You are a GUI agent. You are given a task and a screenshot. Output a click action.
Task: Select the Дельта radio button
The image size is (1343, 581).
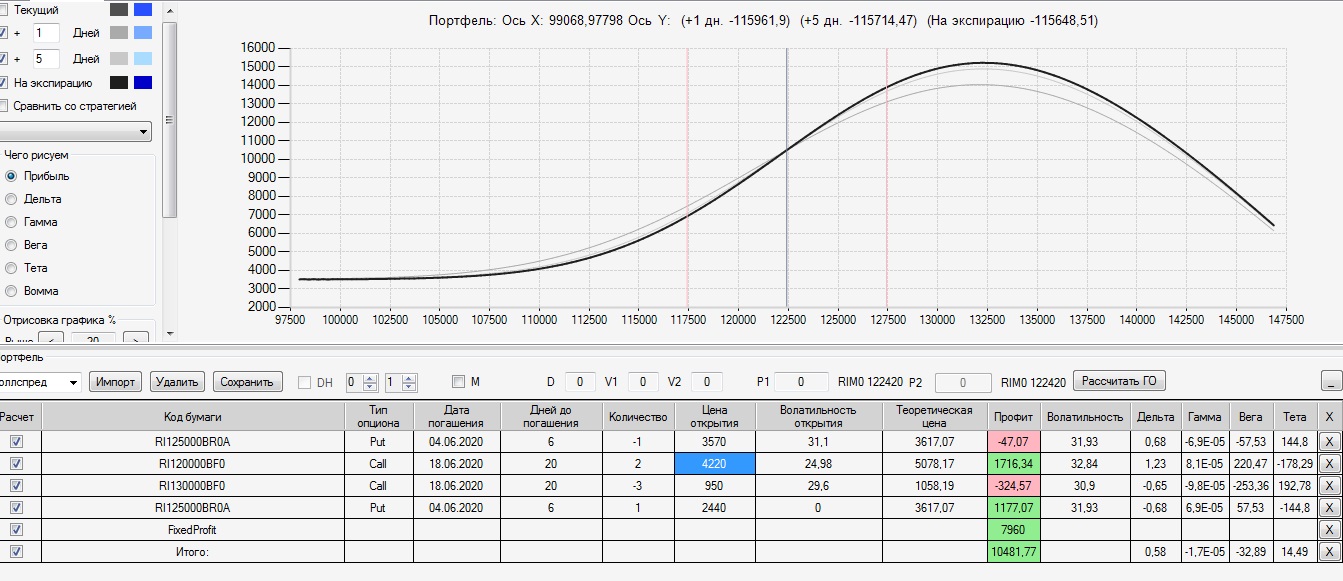(12, 199)
